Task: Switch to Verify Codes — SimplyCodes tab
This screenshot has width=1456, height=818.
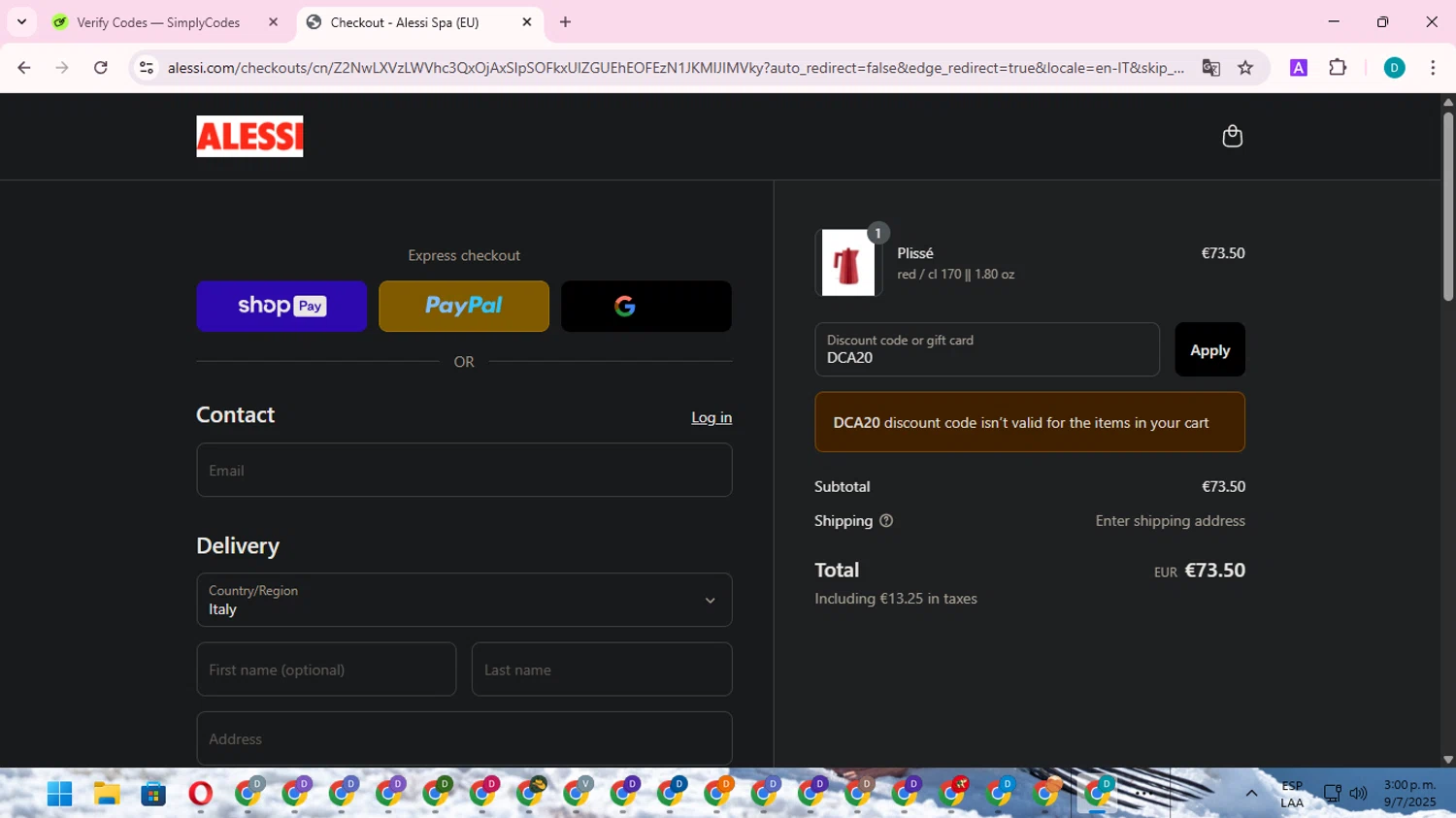Action: coord(158,22)
